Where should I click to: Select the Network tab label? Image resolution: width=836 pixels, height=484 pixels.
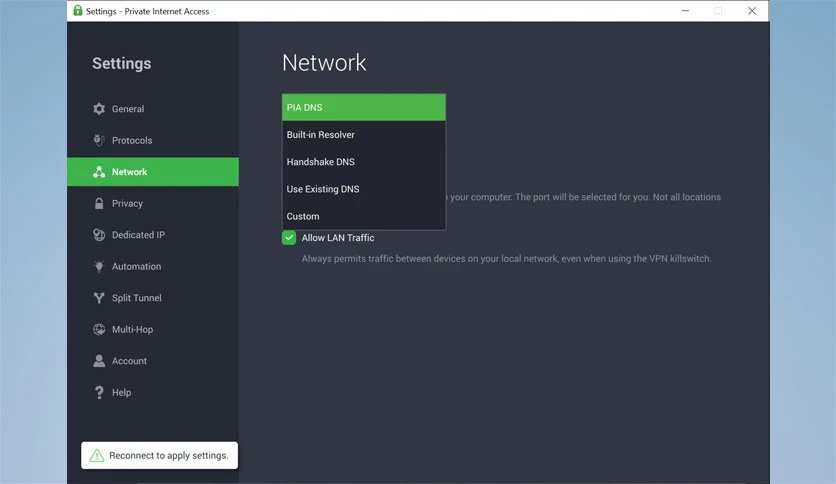130,172
